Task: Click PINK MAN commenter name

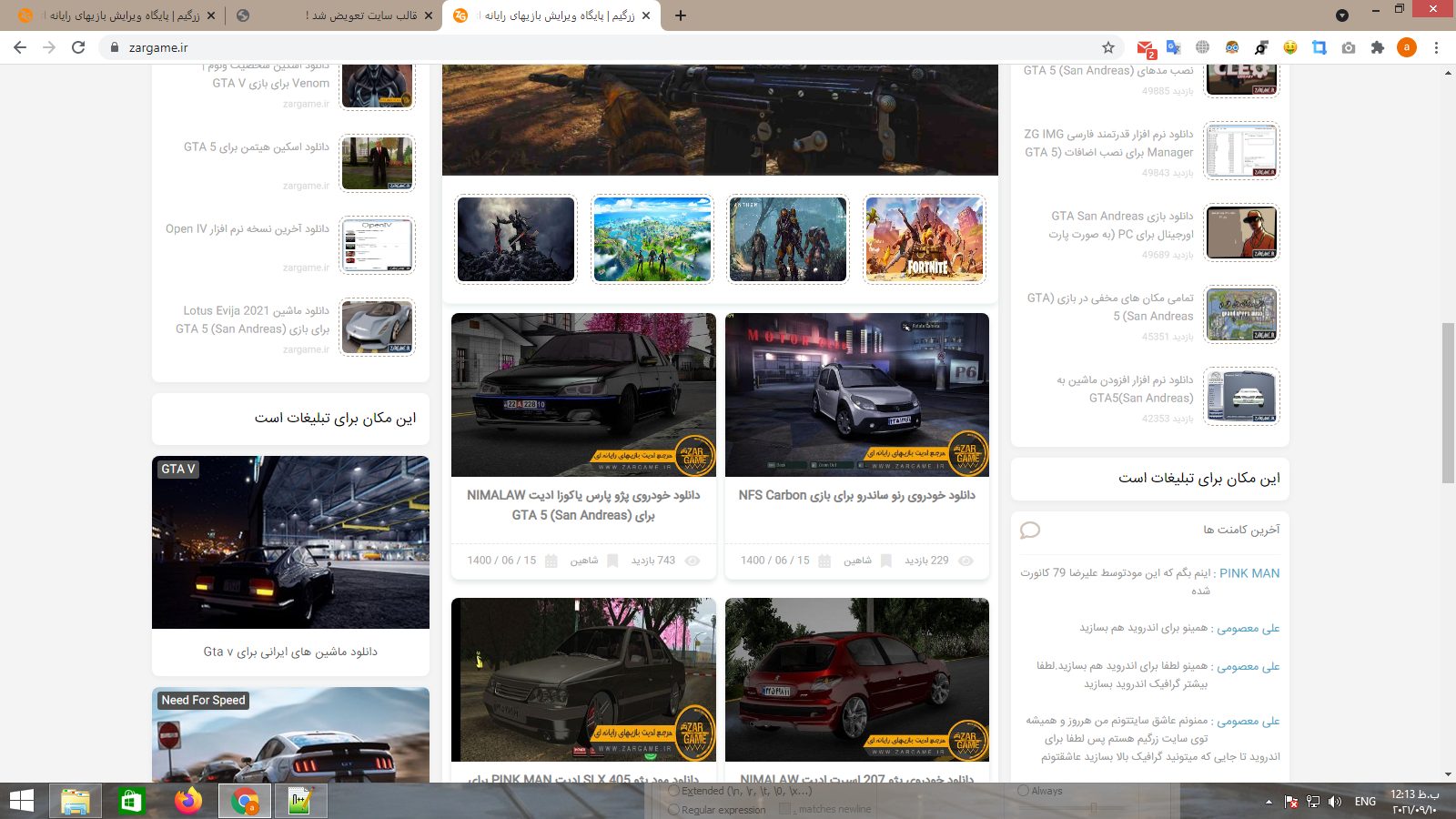Action: [x=1249, y=573]
